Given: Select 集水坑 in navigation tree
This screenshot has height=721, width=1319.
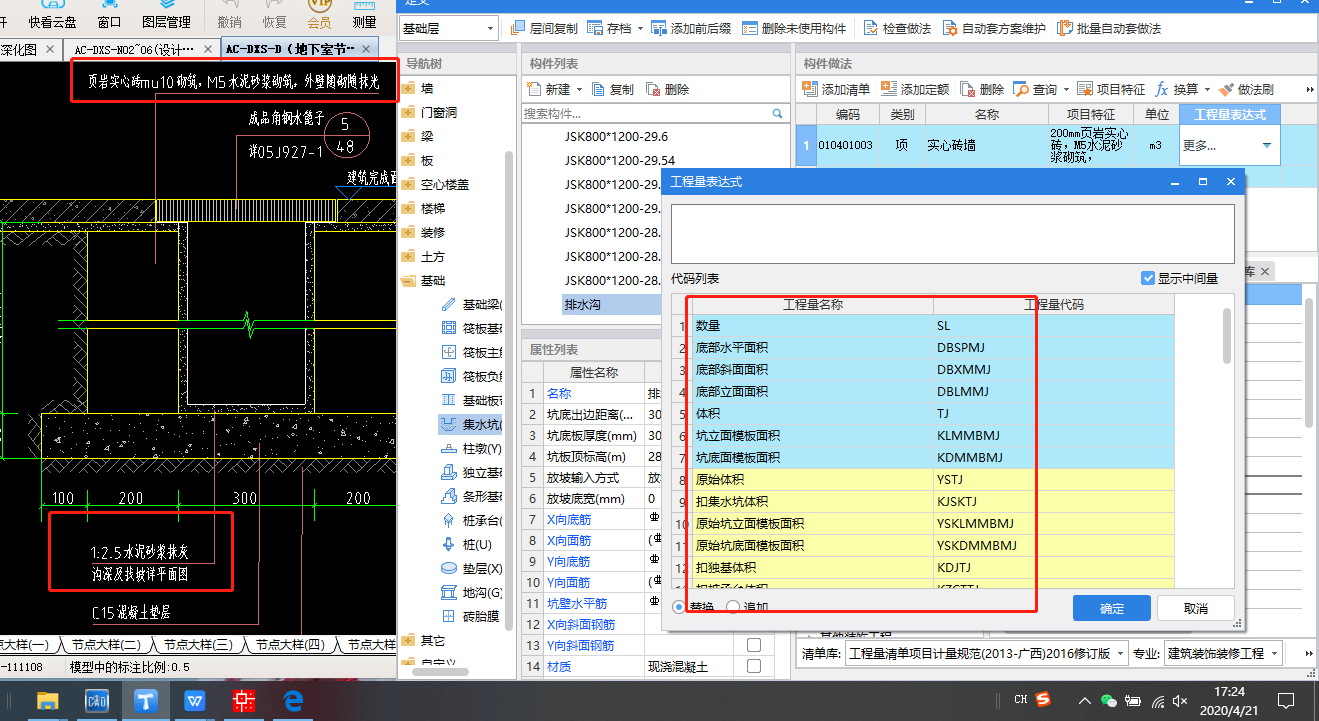Looking at the screenshot, I should (471, 424).
